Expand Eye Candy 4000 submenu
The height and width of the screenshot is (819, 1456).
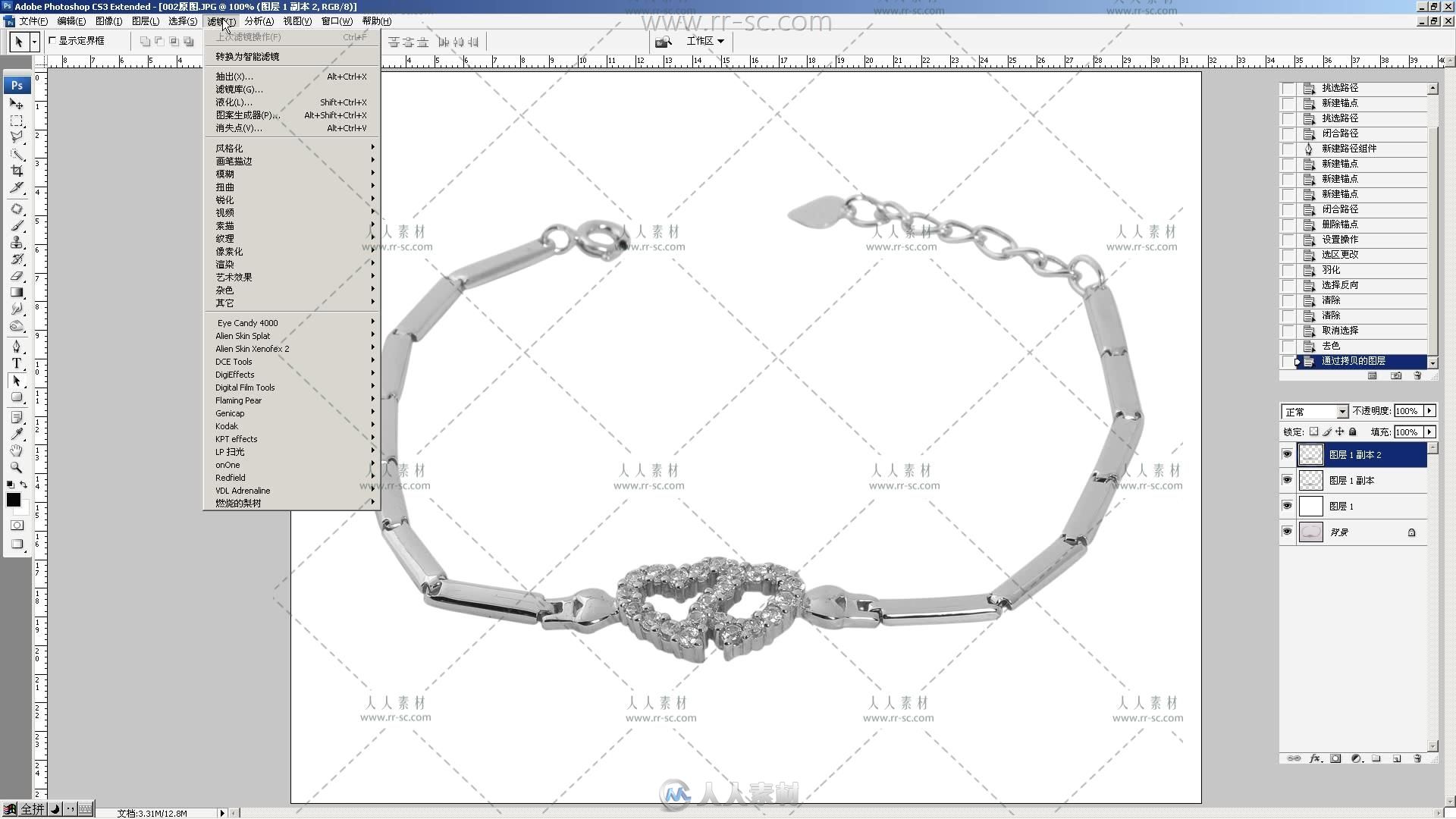click(292, 323)
